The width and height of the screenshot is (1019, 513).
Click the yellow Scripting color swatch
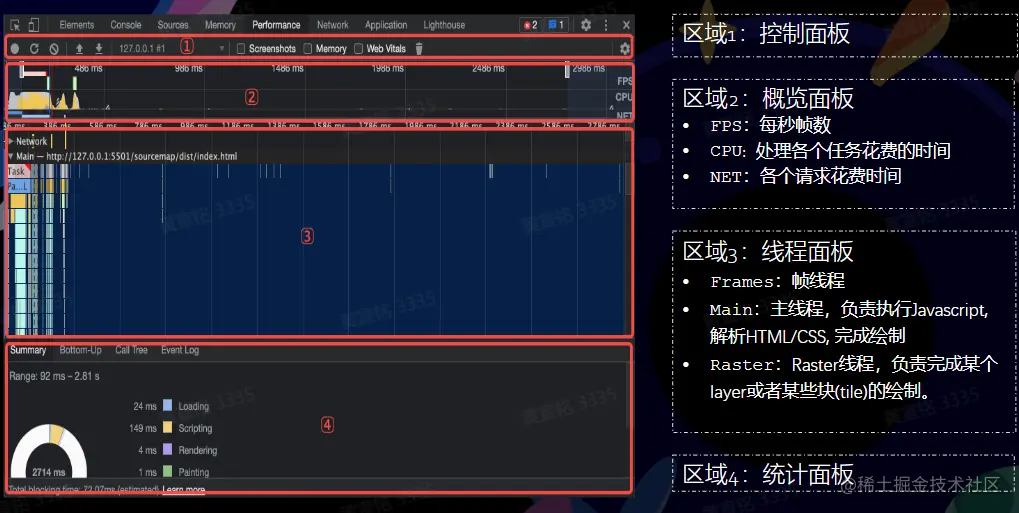point(168,428)
